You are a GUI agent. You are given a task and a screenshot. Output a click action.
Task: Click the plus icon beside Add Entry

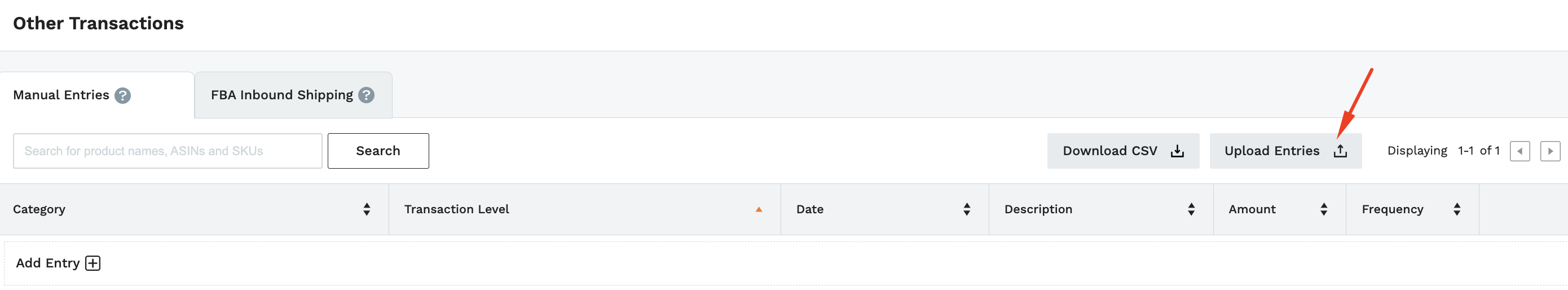[93, 263]
